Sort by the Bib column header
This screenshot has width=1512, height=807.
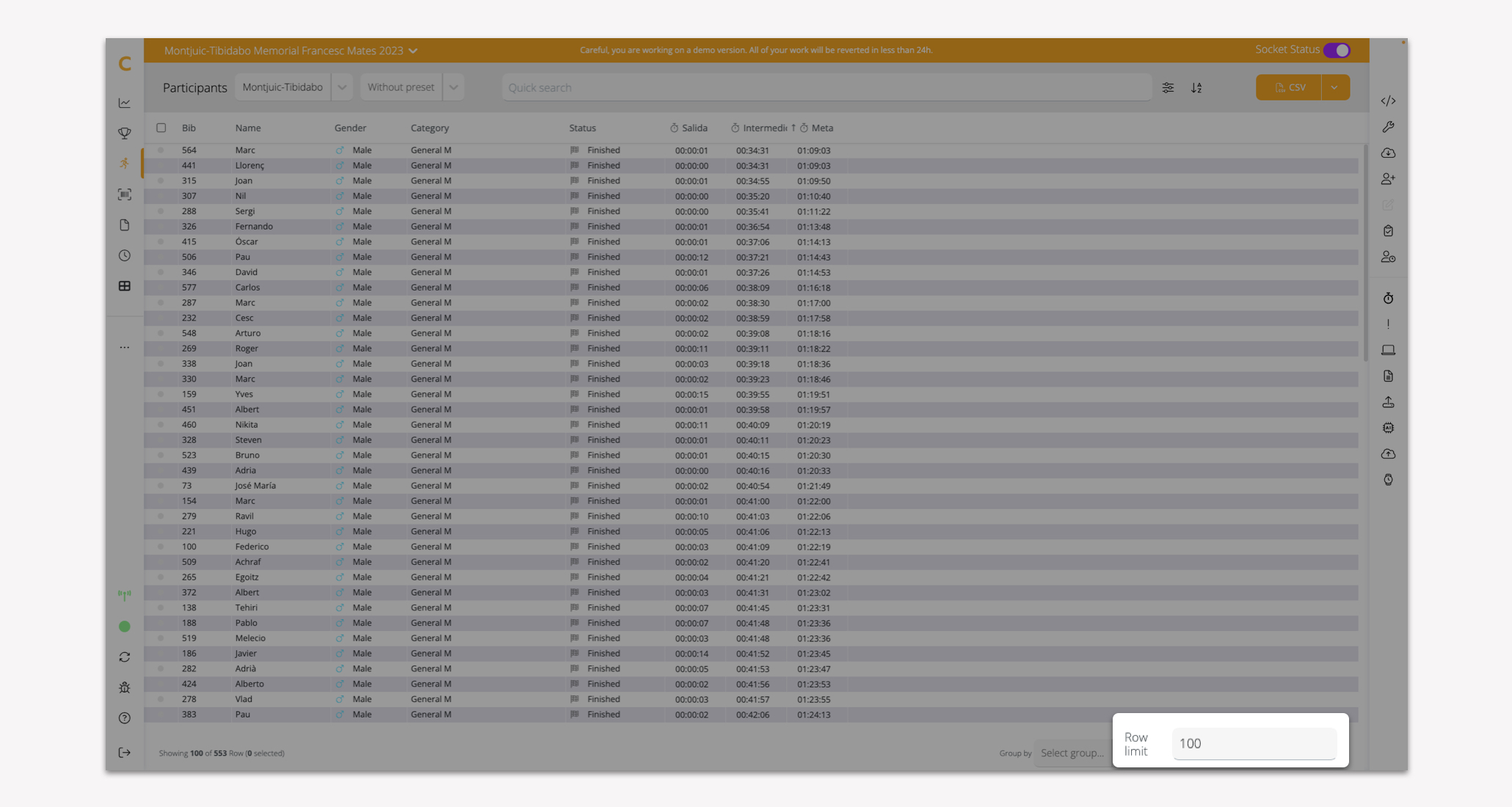tap(189, 128)
